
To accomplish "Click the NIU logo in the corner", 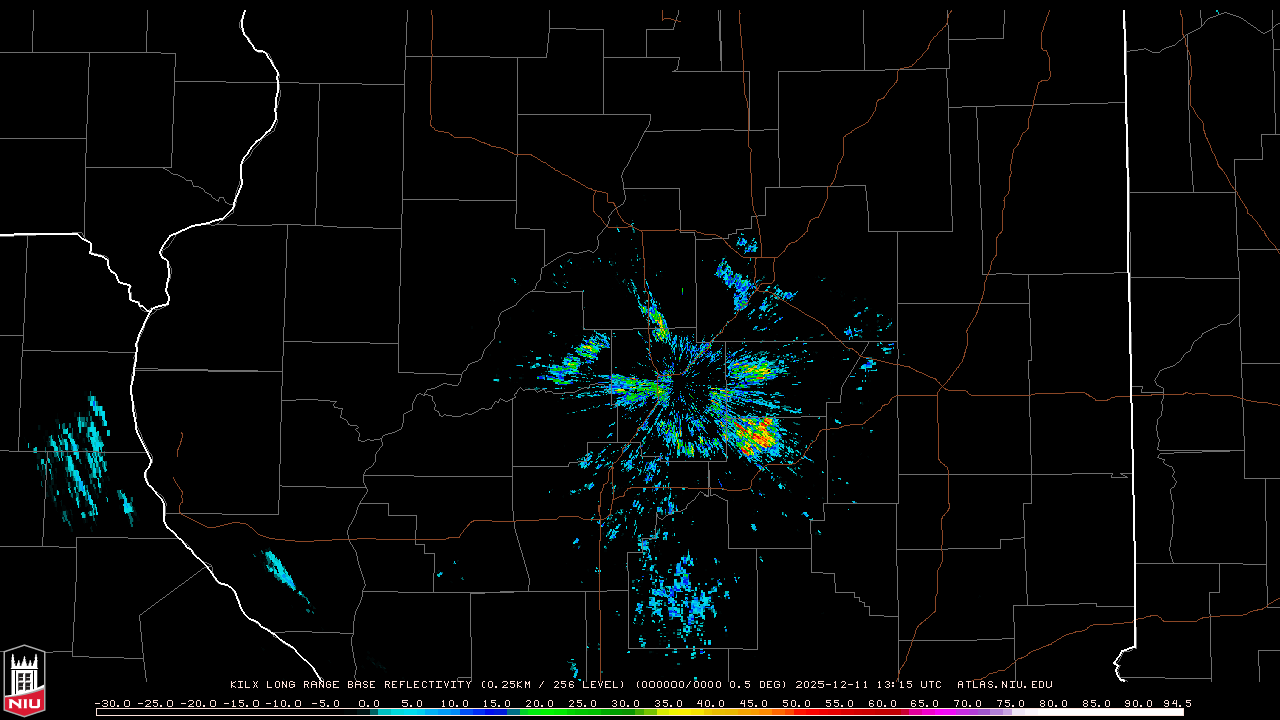I will pos(24,680).
